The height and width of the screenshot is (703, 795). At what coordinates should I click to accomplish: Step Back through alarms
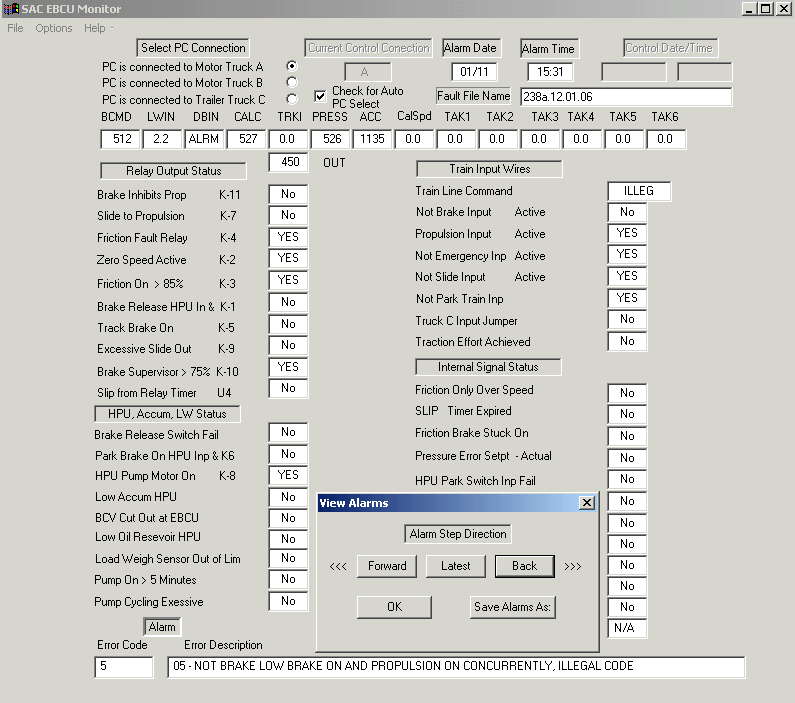pyautogui.click(x=525, y=566)
